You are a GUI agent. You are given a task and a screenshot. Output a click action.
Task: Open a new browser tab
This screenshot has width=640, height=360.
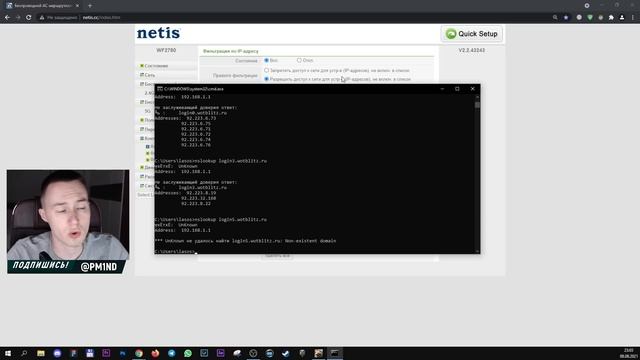[x=90, y=6]
